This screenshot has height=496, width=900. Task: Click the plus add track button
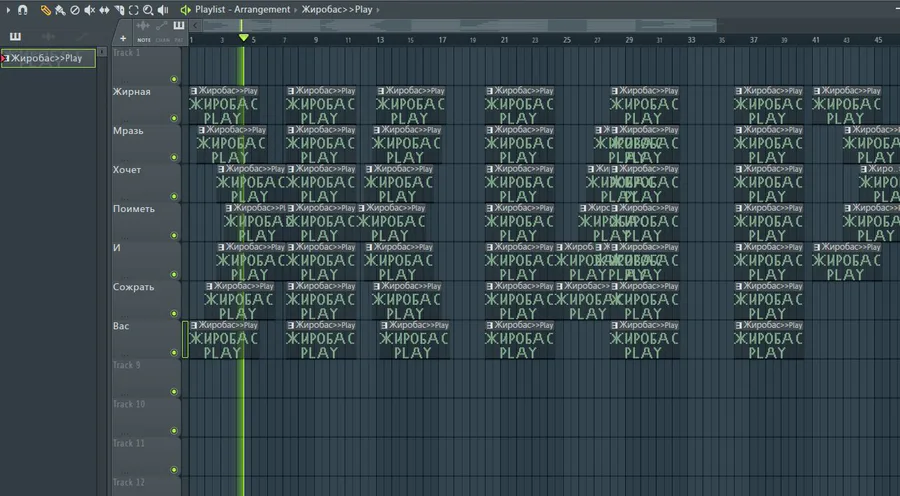pyautogui.click(x=123, y=38)
